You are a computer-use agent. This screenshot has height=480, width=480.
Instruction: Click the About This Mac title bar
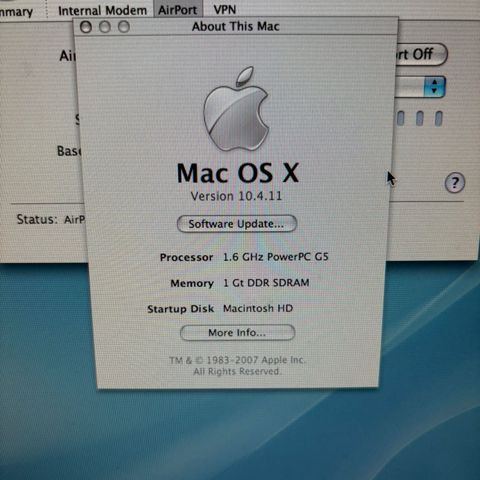tap(236, 26)
